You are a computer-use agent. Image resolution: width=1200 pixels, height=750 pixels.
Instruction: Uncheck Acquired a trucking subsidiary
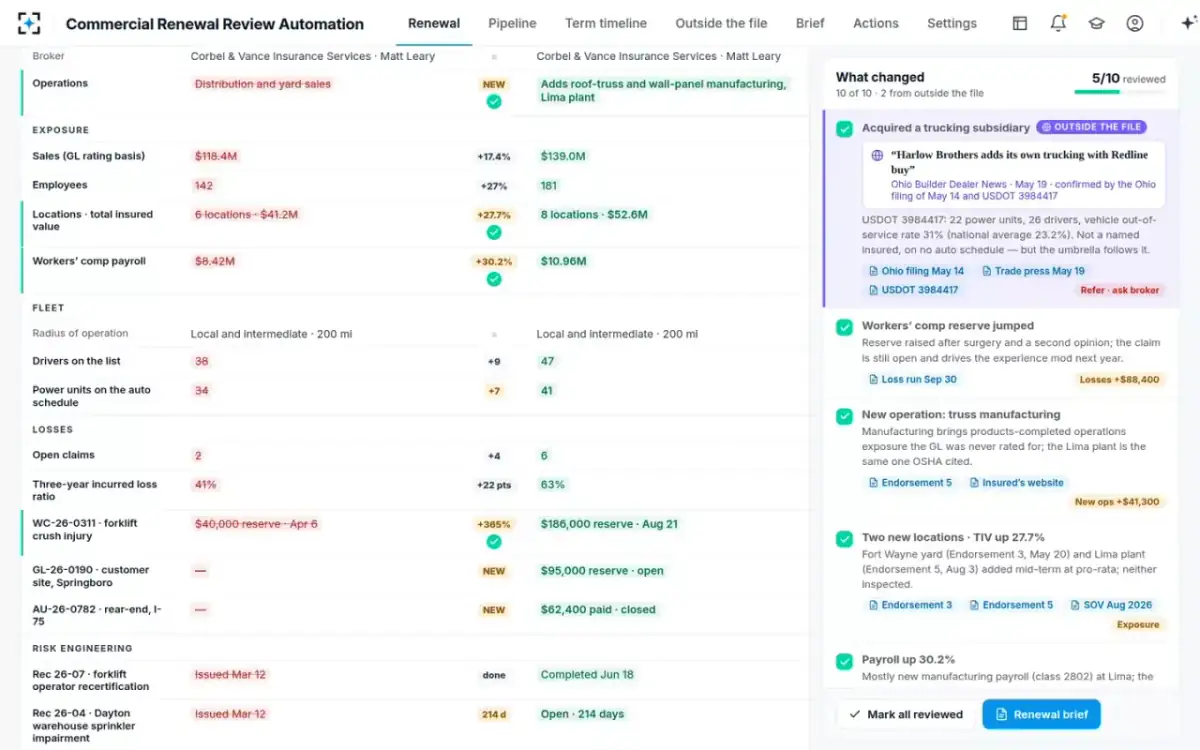click(844, 128)
